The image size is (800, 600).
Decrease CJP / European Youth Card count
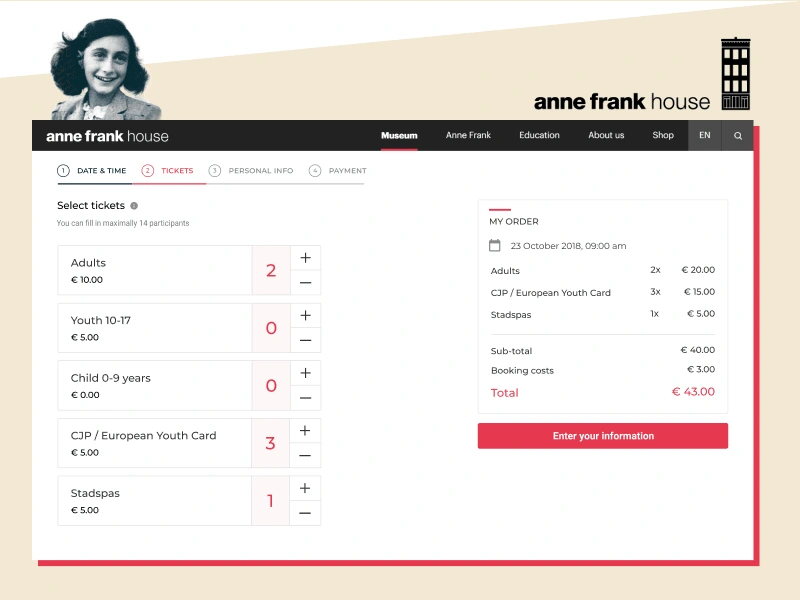pos(305,456)
